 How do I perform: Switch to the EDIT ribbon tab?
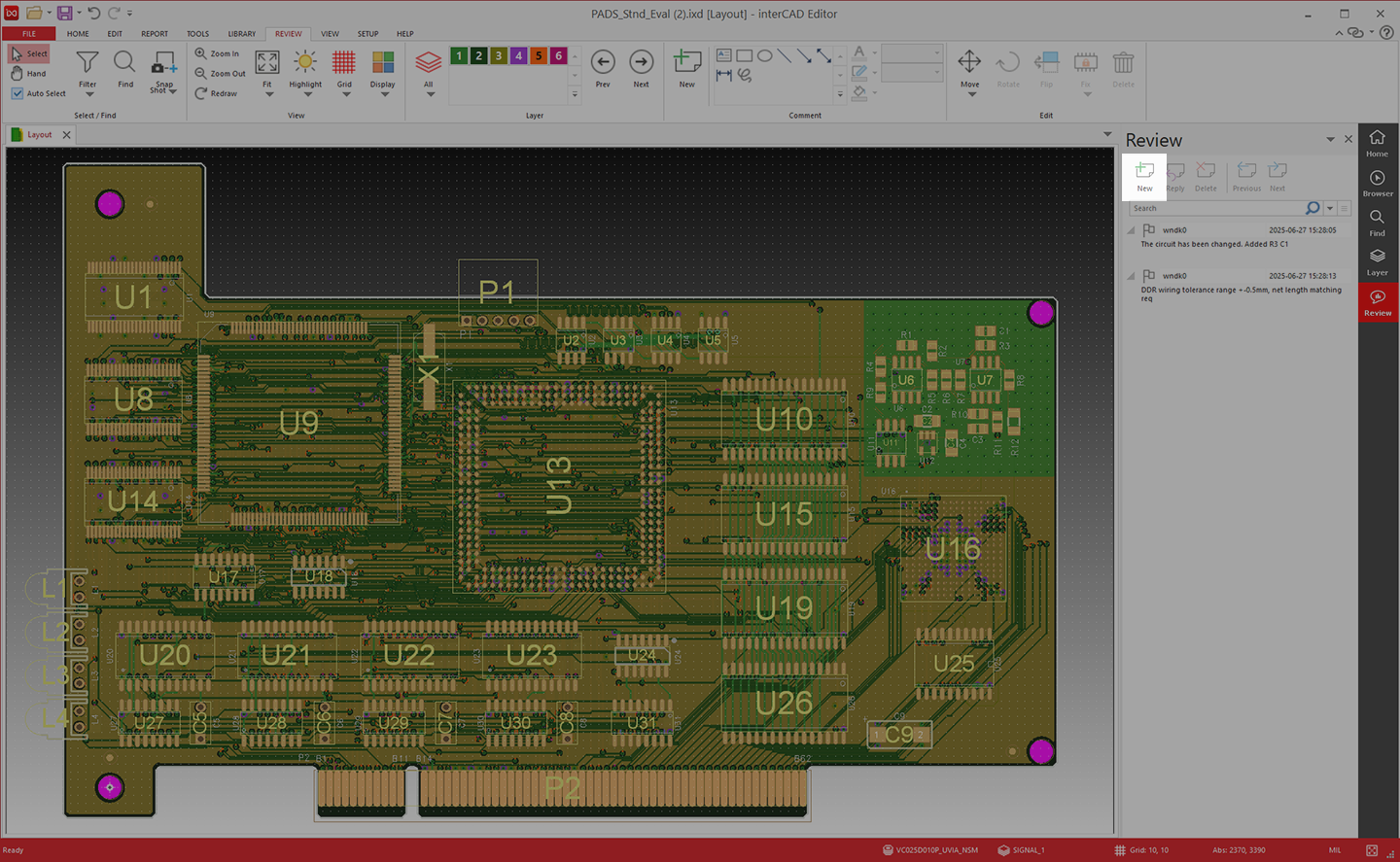pos(115,34)
